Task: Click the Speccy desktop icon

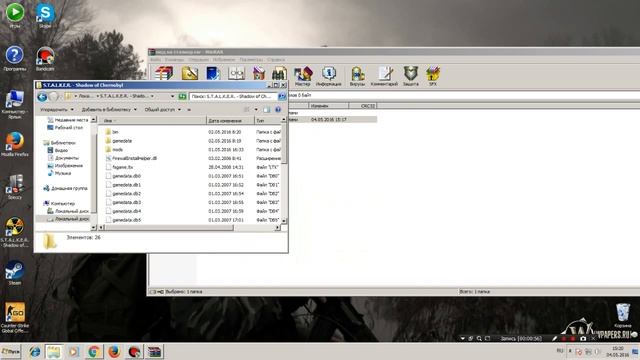Action: (x=15, y=187)
